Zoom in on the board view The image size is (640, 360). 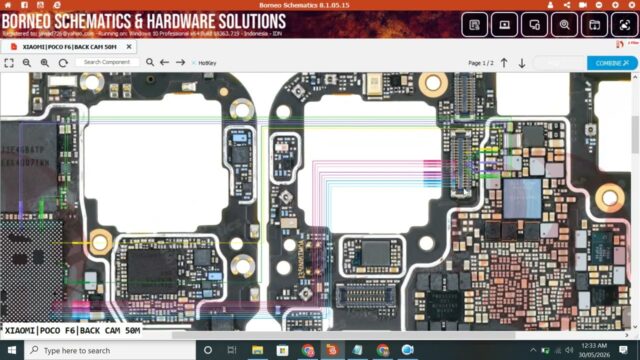[45, 63]
